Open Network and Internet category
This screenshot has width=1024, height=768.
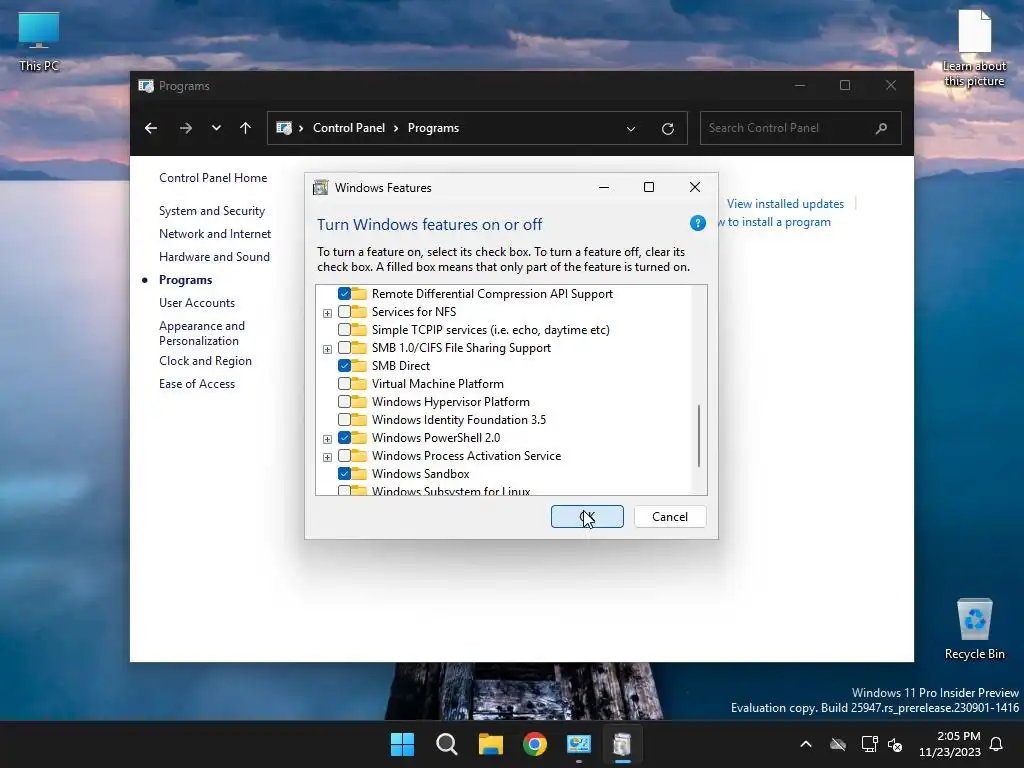(x=215, y=234)
